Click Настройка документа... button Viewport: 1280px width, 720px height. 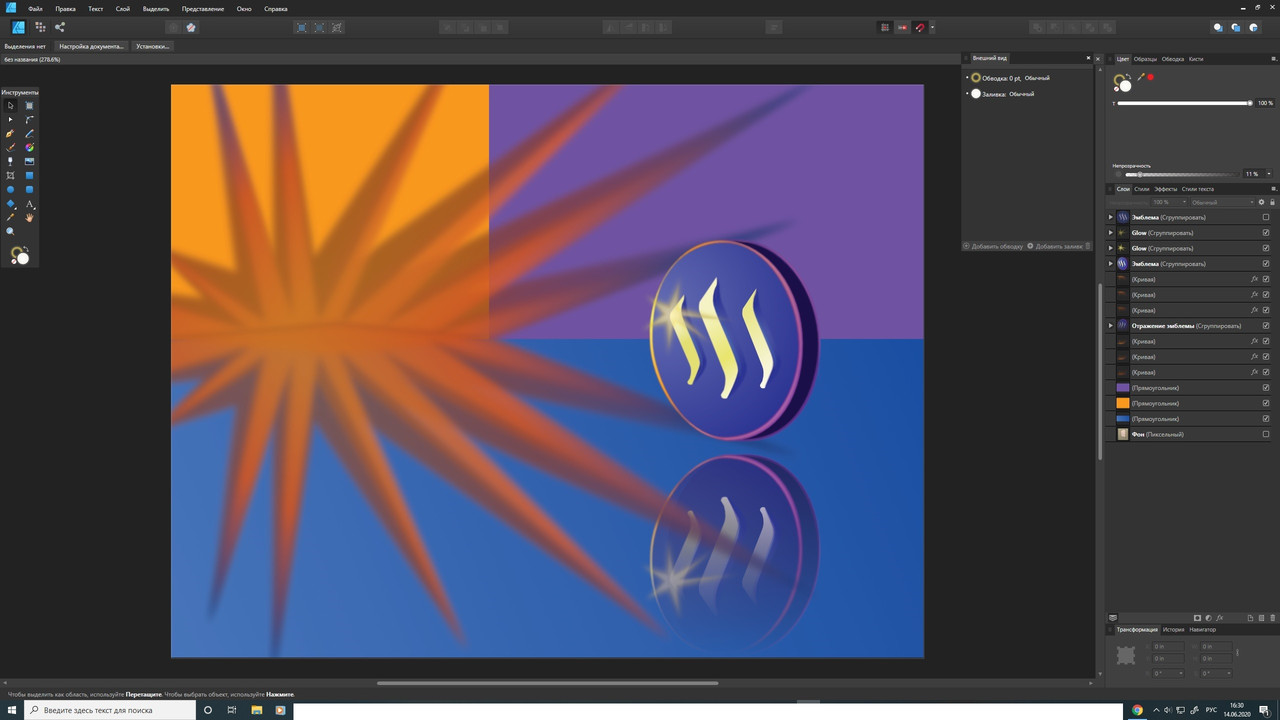[x=91, y=46]
